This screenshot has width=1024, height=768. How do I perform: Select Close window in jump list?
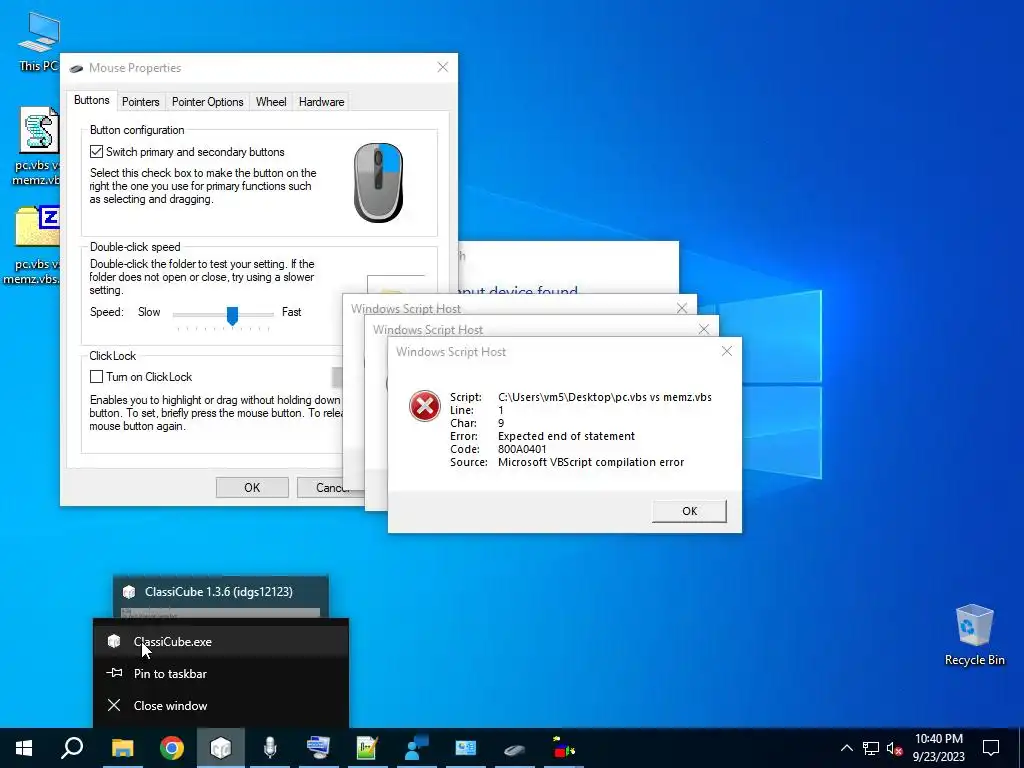221,705
